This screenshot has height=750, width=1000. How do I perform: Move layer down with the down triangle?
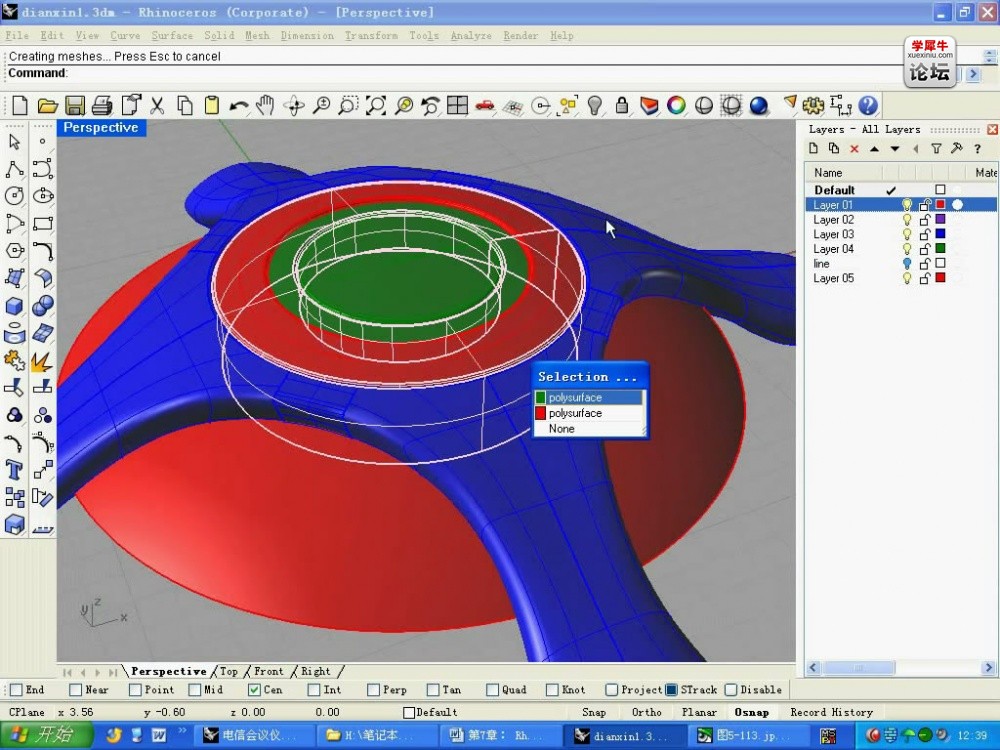(x=895, y=149)
